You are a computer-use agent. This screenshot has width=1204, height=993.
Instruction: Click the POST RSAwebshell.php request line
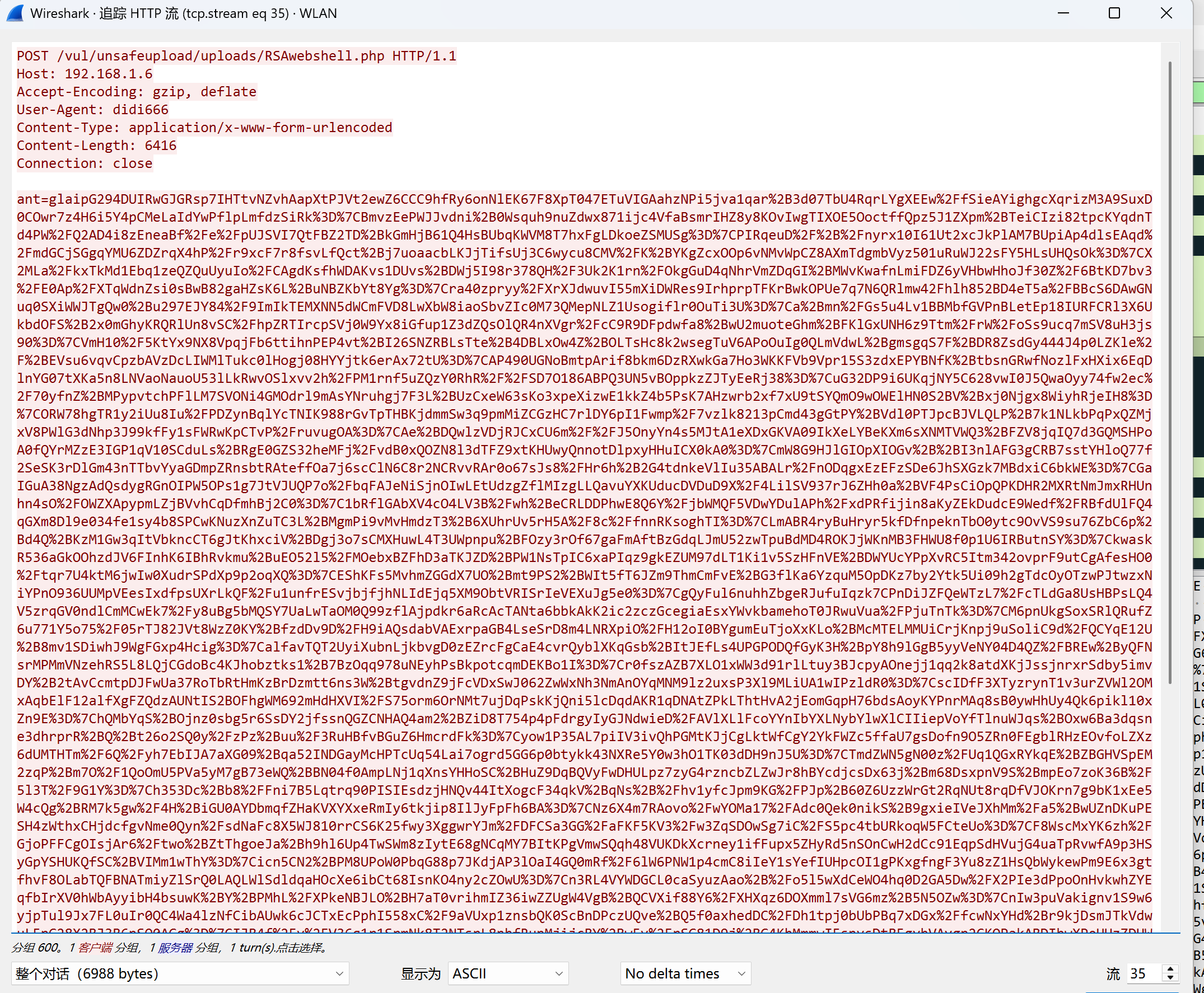coord(236,56)
